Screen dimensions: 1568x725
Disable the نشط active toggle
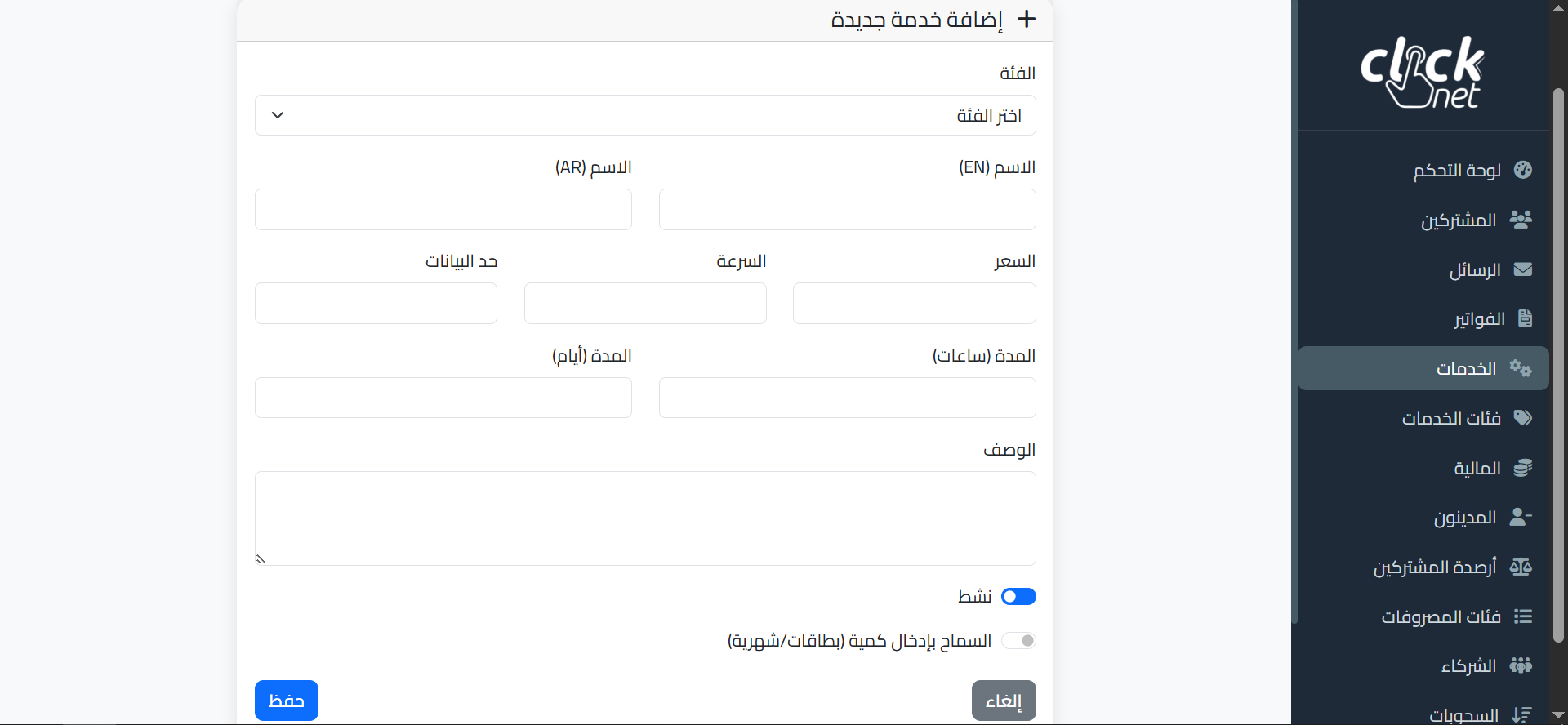click(x=1018, y=597)
